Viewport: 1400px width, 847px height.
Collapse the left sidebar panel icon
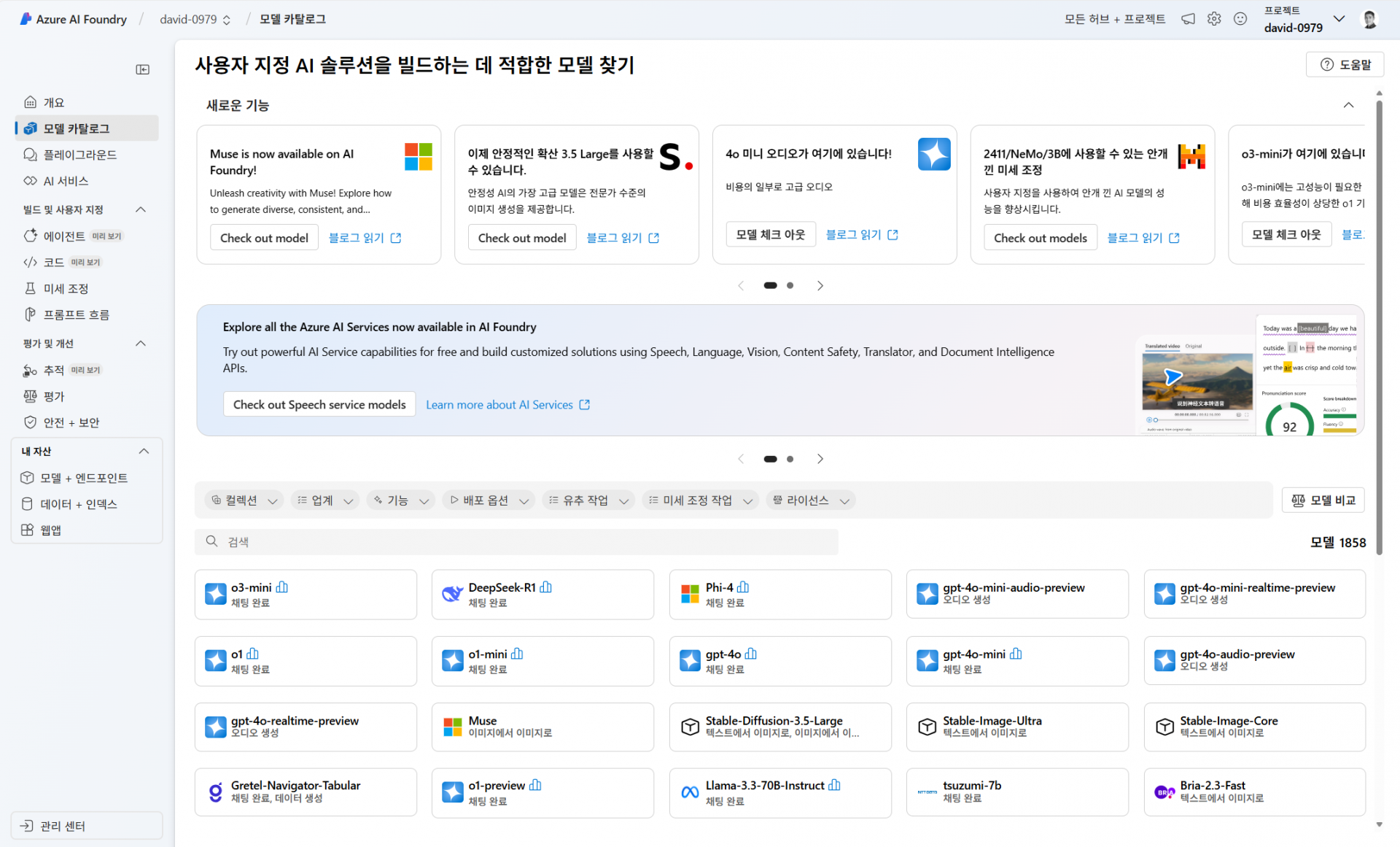click(143, 69)
